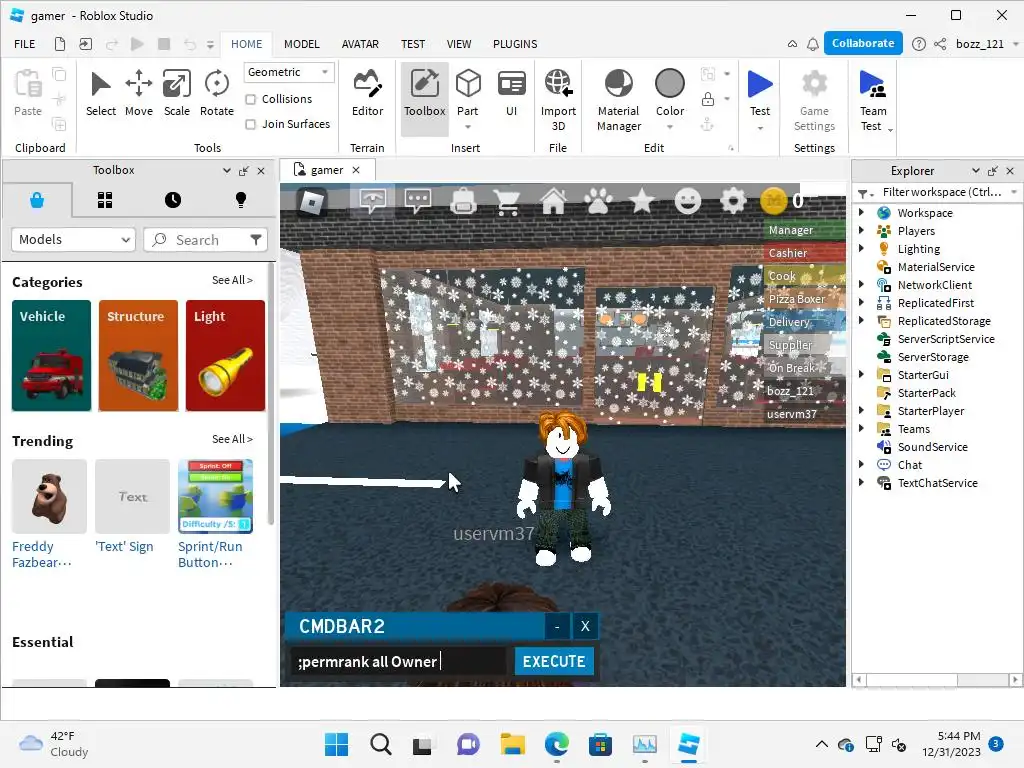
Task: Open the UI insert tool
Action: click(x=511, y=94)
